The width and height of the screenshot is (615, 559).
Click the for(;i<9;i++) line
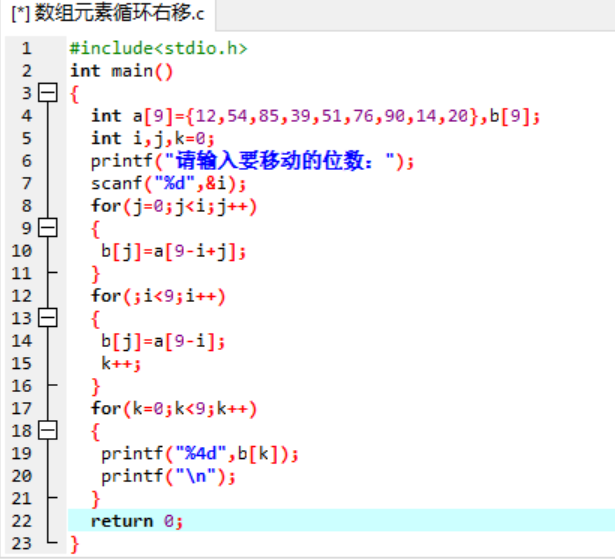(158, 296)
